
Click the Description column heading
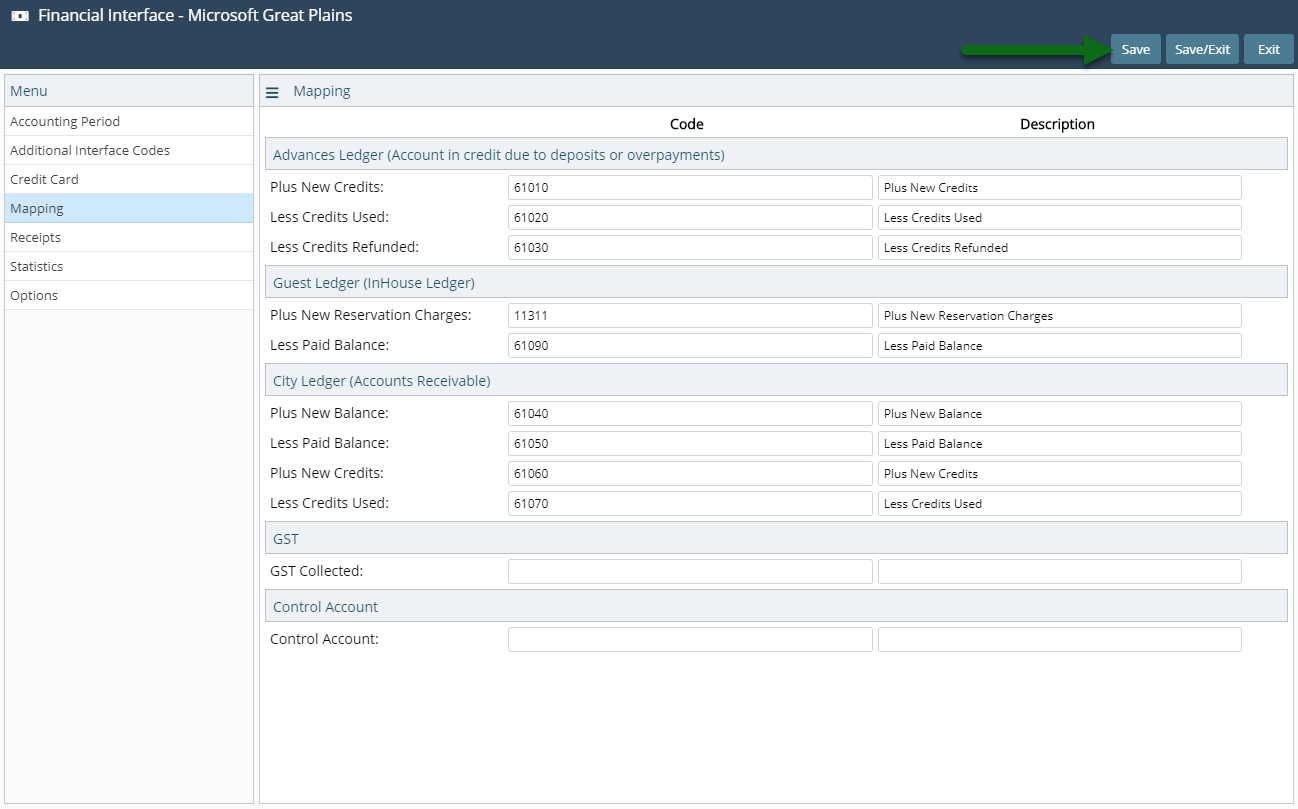coord(1057,124)
